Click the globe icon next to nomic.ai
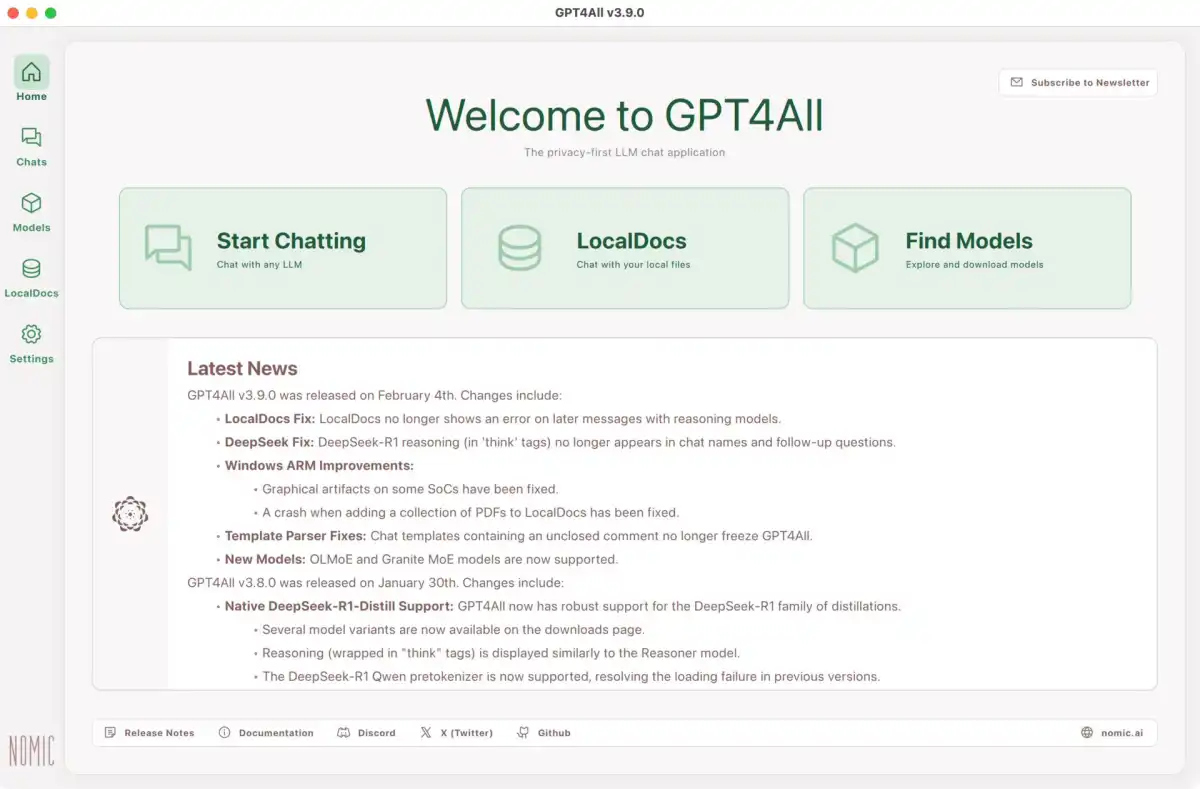 click(1087, 733)
